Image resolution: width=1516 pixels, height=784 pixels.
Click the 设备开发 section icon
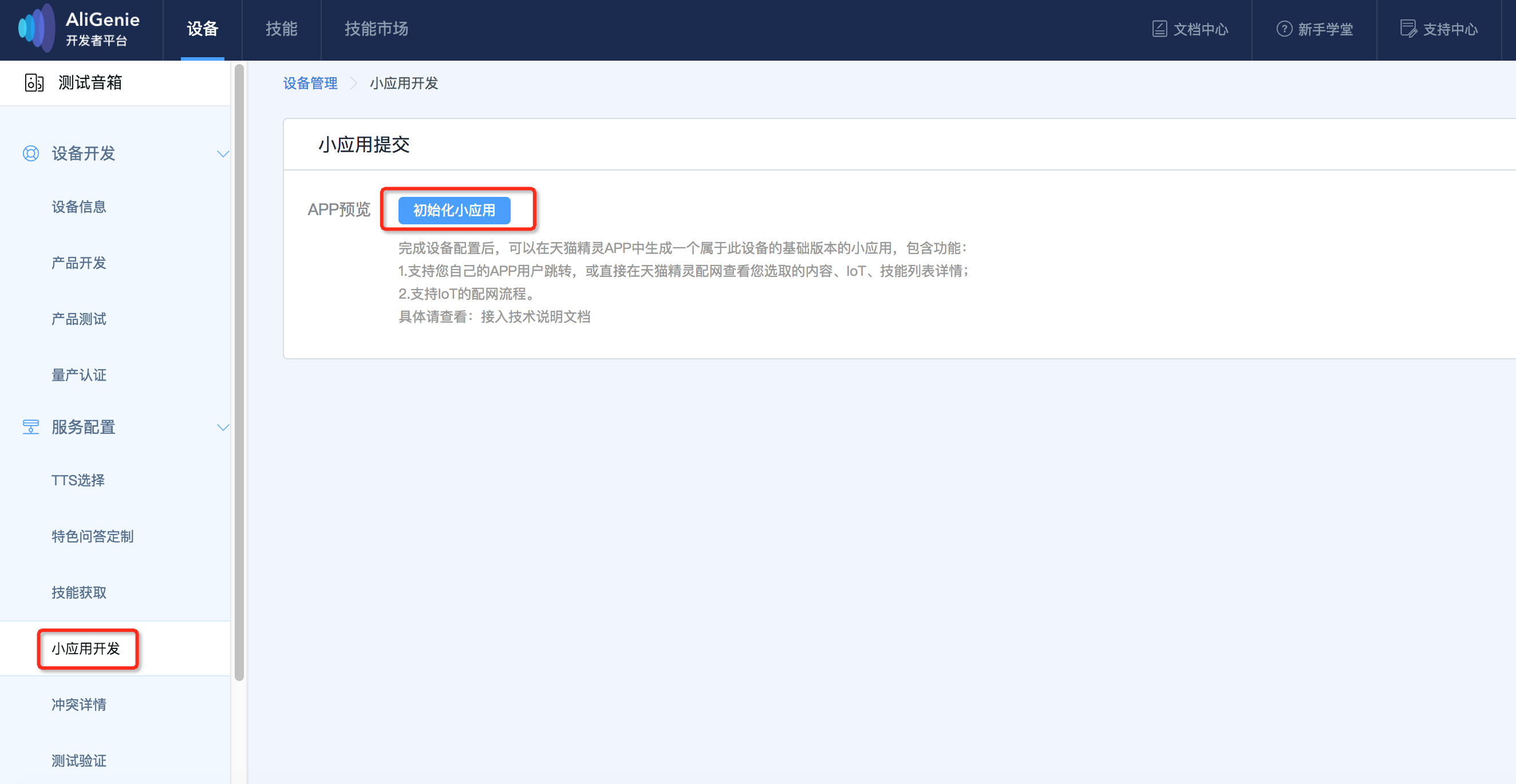(30, 153)
